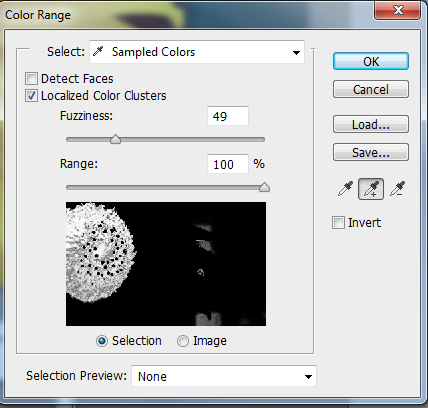Click the Cancel button
The width and height of the screenshot is (428, 408).
tap(371, 89)
